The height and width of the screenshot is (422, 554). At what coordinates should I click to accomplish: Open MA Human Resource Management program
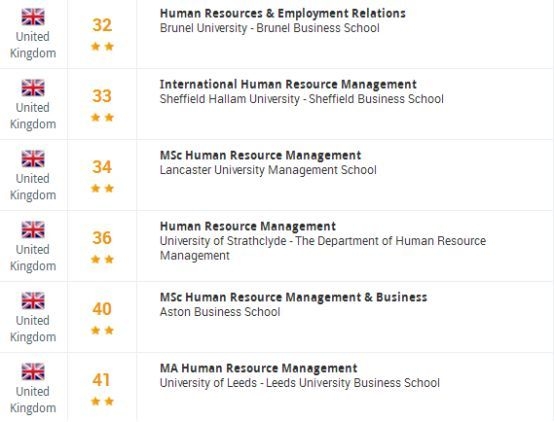pos(259,368)
